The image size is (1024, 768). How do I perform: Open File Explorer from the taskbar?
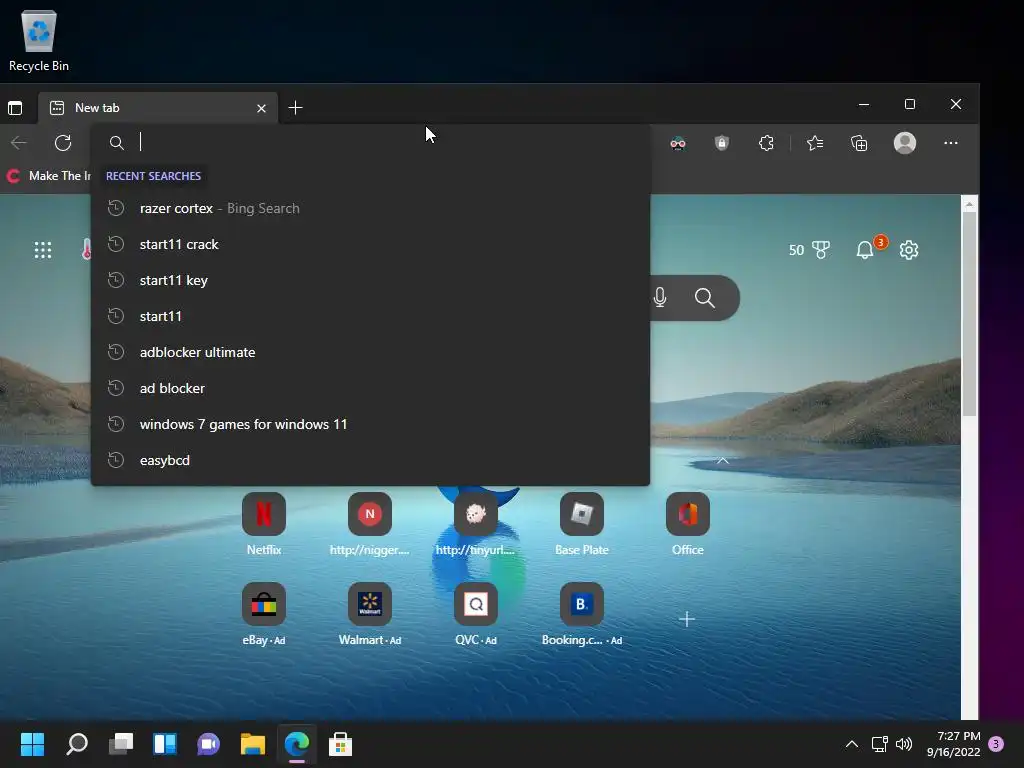point(253,744)
